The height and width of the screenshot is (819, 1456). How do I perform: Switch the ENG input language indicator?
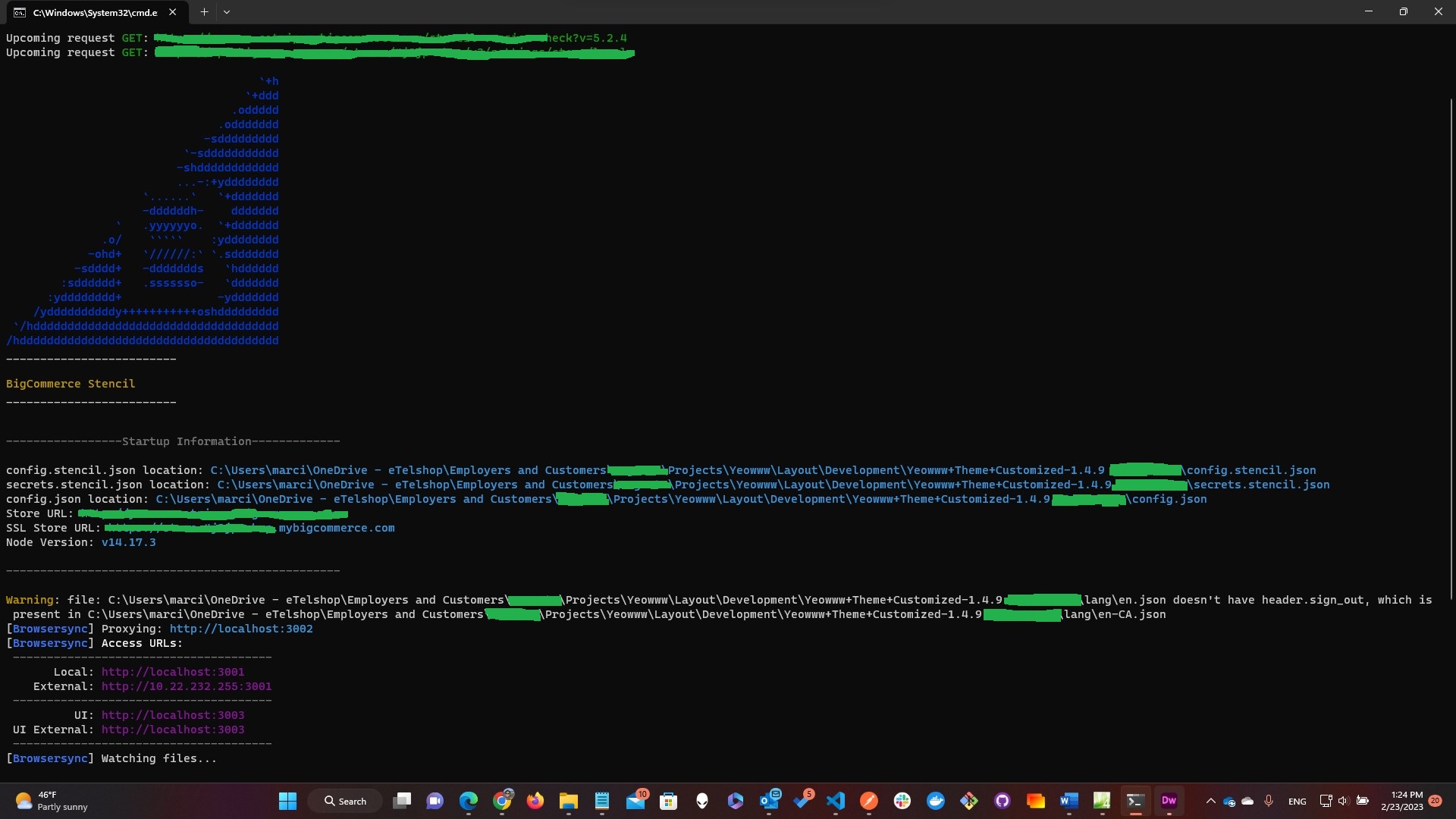click(1298, 802)
